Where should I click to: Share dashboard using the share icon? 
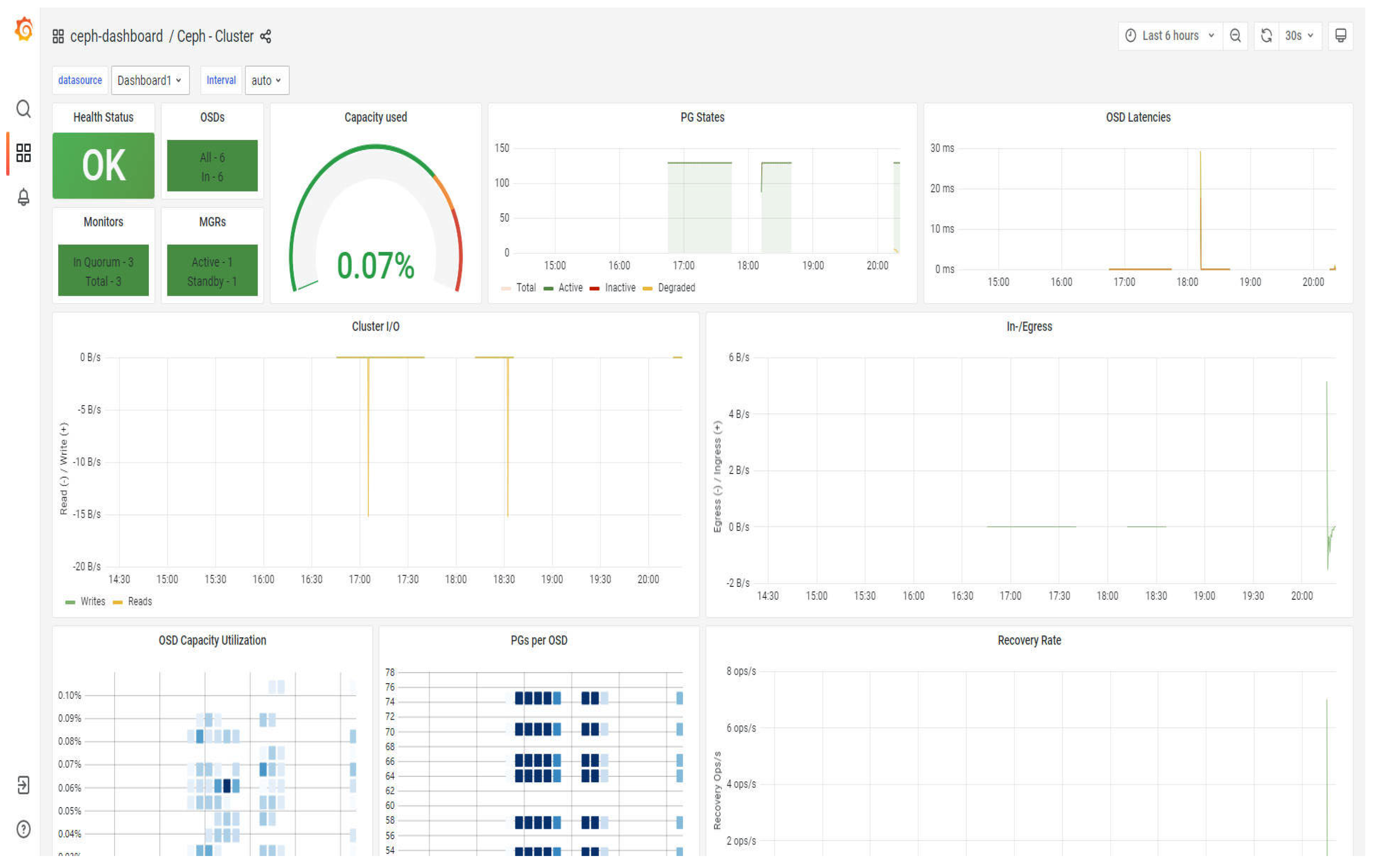point(266,36)
